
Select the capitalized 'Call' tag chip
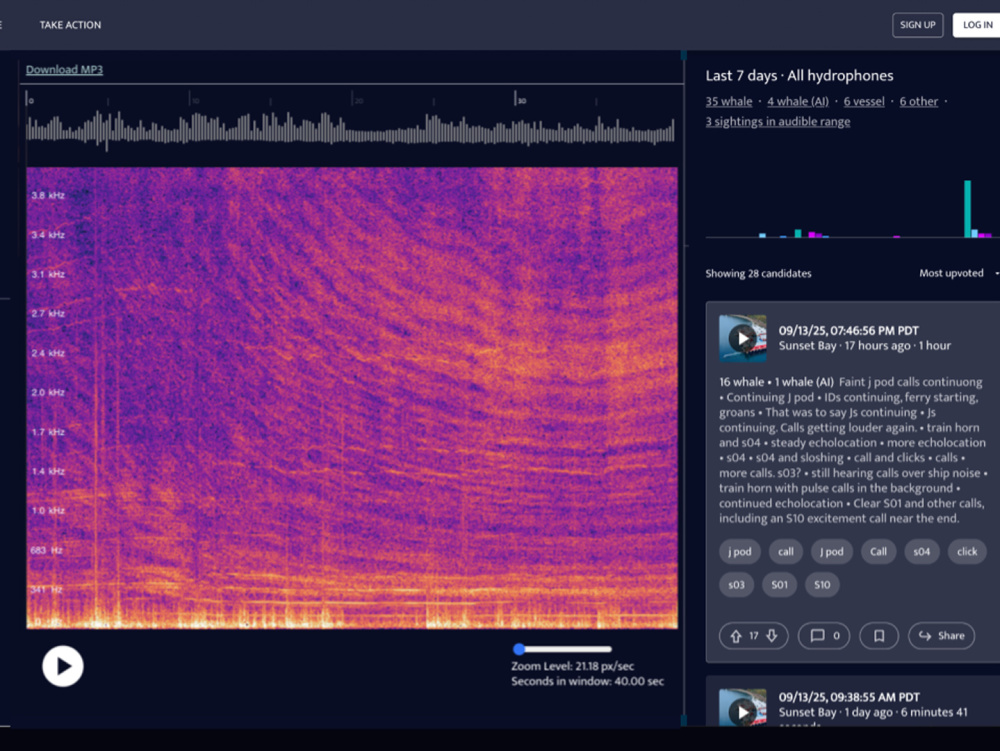tap(878, 551)
